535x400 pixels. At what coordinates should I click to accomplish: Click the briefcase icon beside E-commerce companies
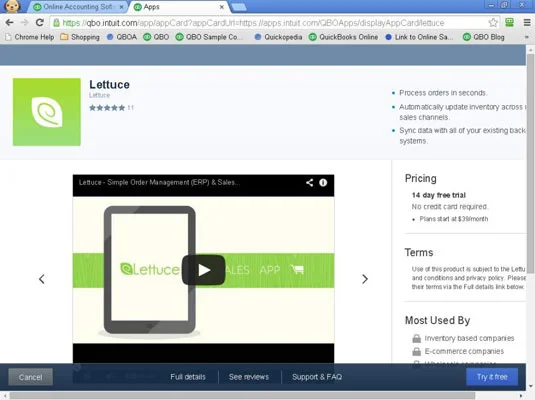tap(416, 351)
